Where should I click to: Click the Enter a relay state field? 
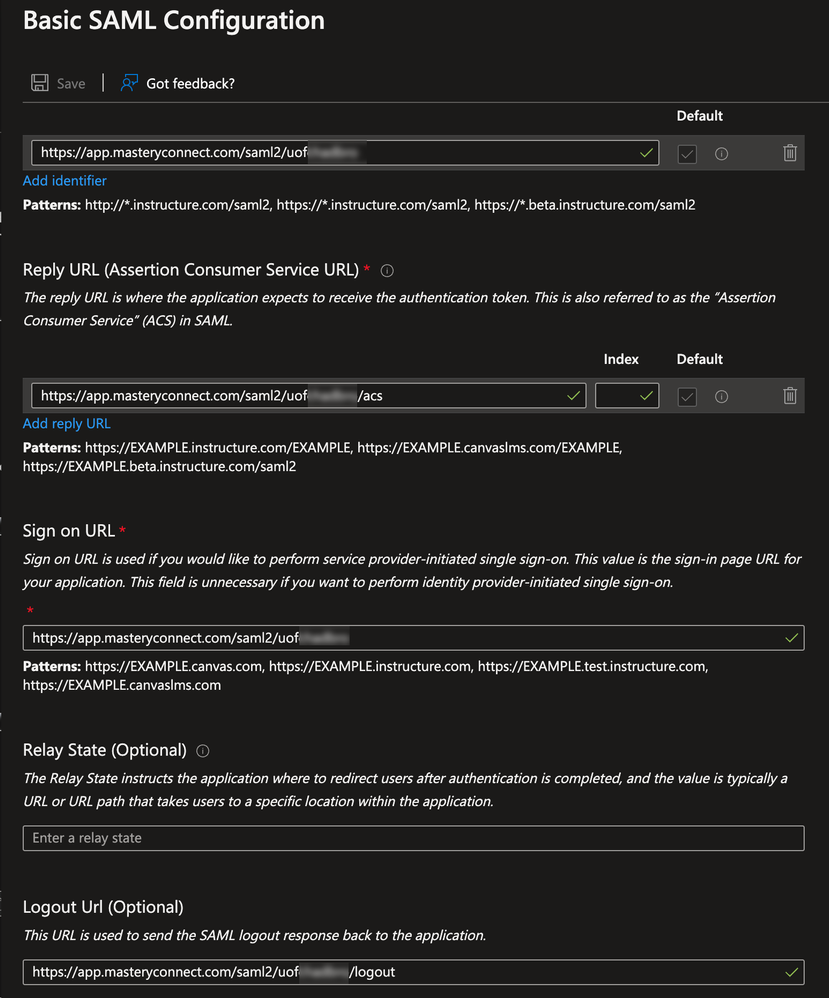click(x=413, y=838)
